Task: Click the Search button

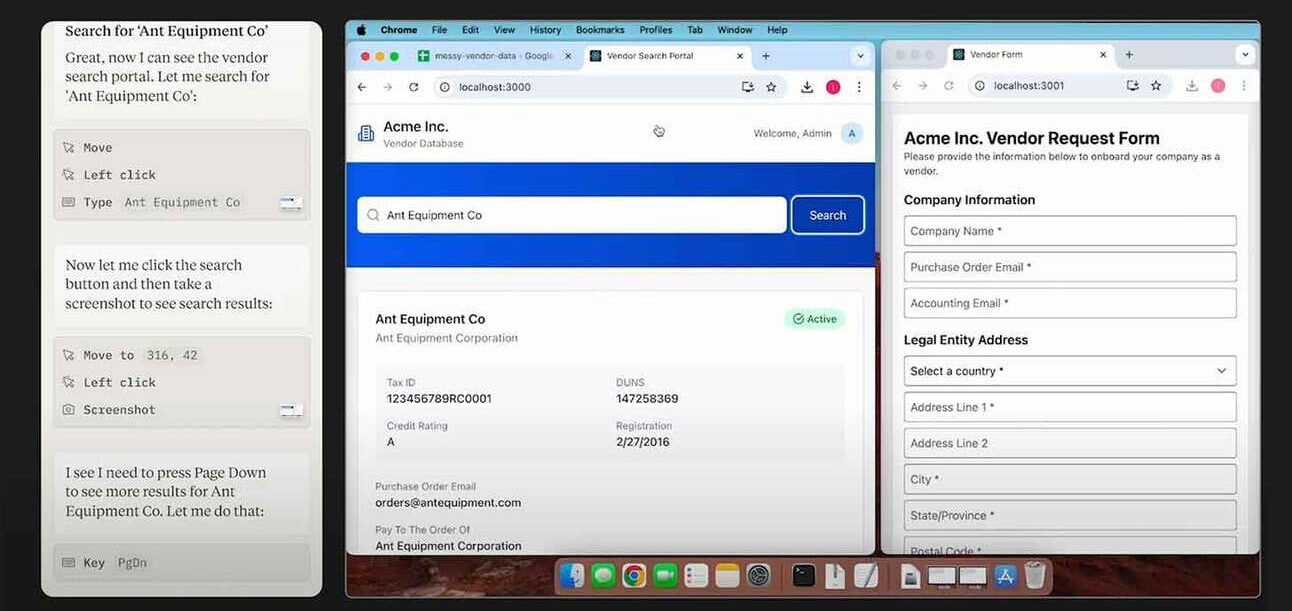Action: click(x=828, y=215)
